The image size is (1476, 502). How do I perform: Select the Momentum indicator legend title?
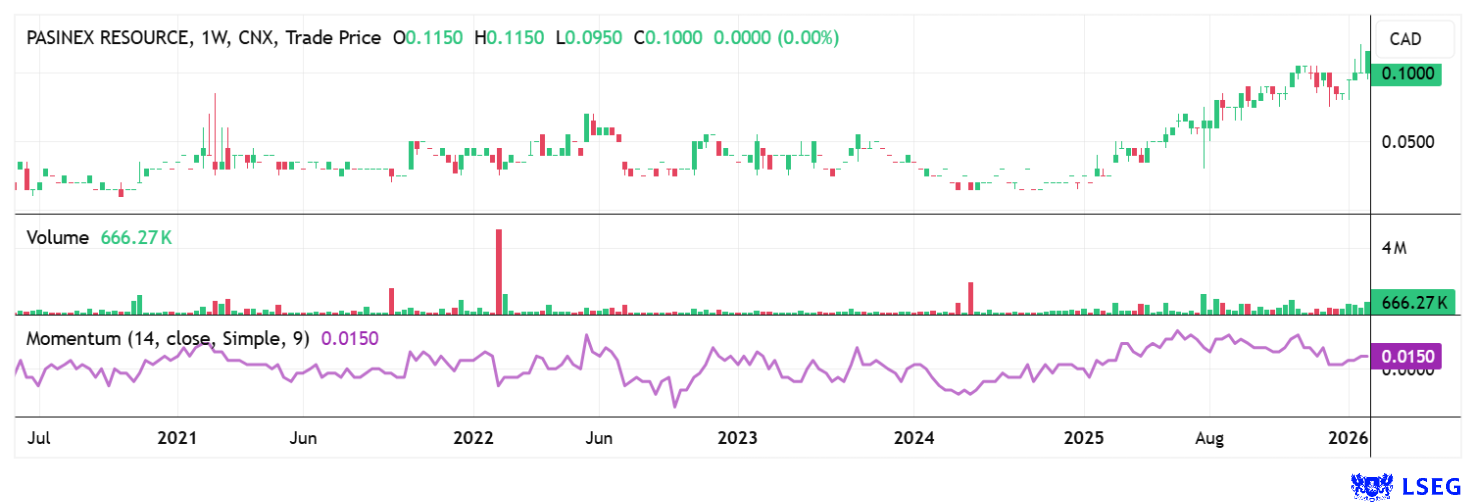[x=168, y=338]
